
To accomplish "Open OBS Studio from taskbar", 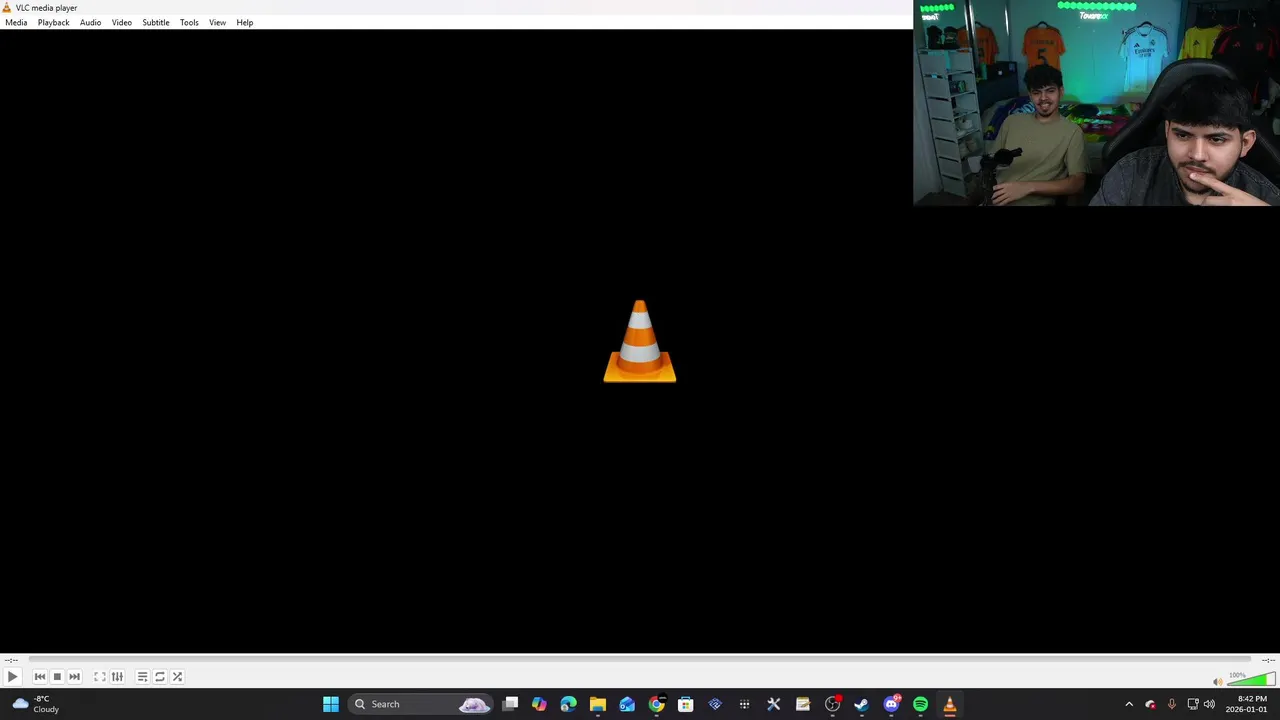I will tap(832, 704).
